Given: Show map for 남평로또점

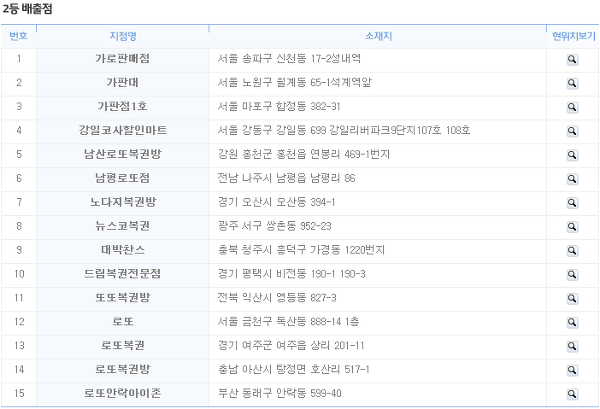Looking at the screenshot, I should point(572,179).
